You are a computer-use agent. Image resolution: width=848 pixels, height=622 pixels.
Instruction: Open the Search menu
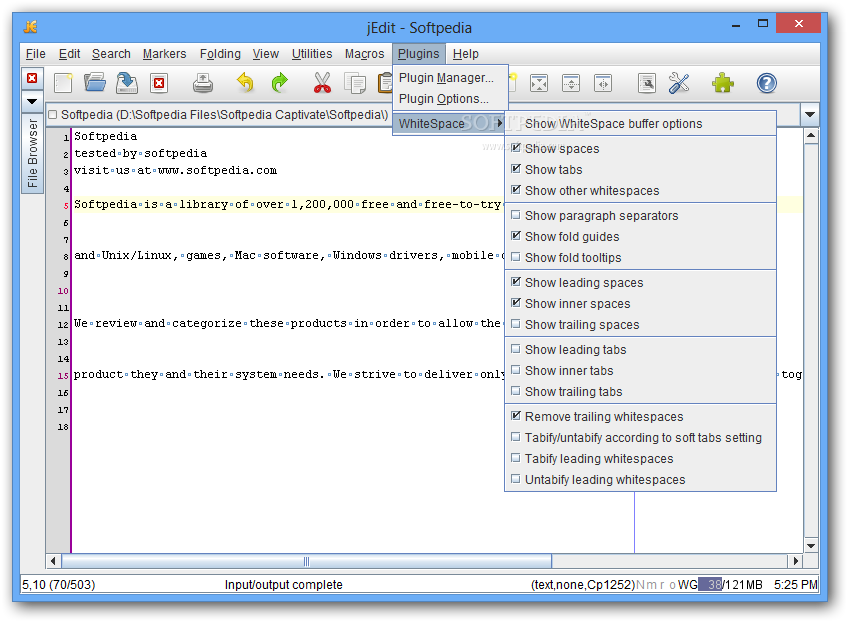coord(111,54)
